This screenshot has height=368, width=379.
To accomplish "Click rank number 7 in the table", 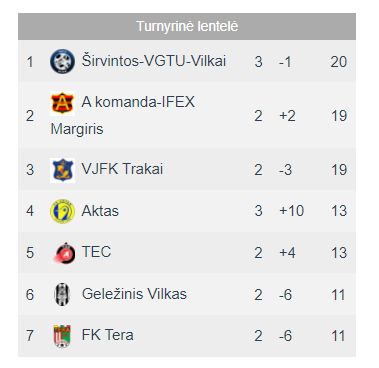I will click(30, 335).
